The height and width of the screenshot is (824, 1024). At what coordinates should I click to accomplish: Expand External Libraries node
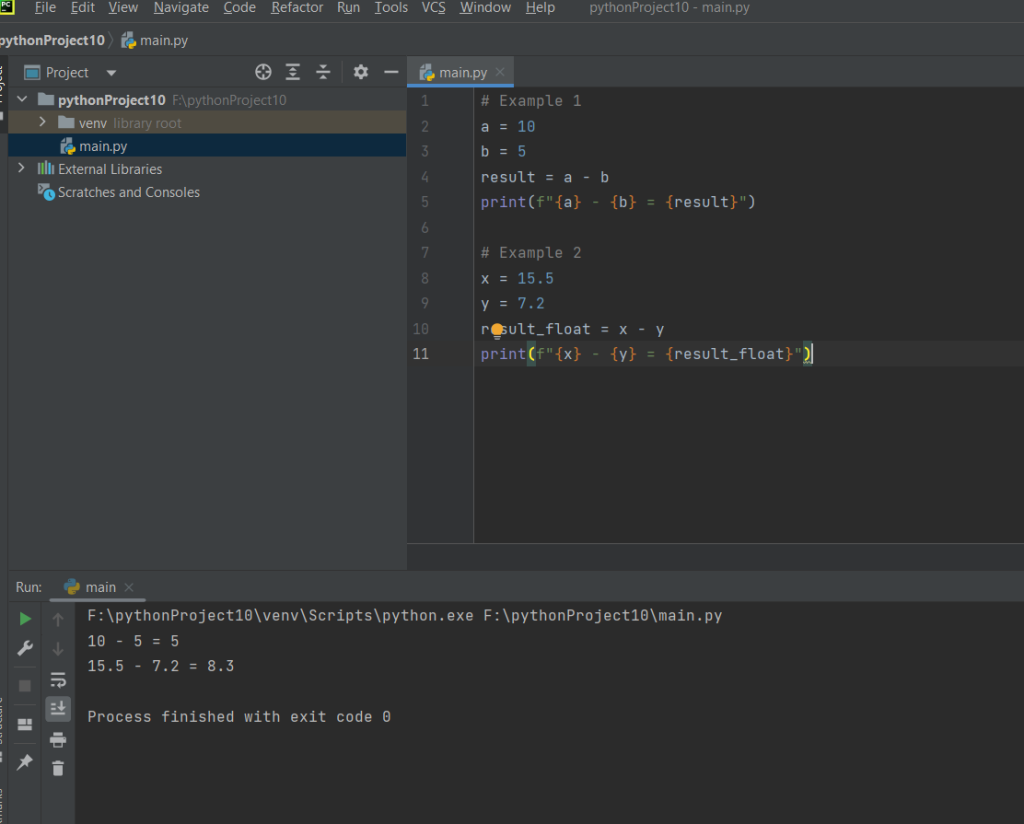coord(22,169)
